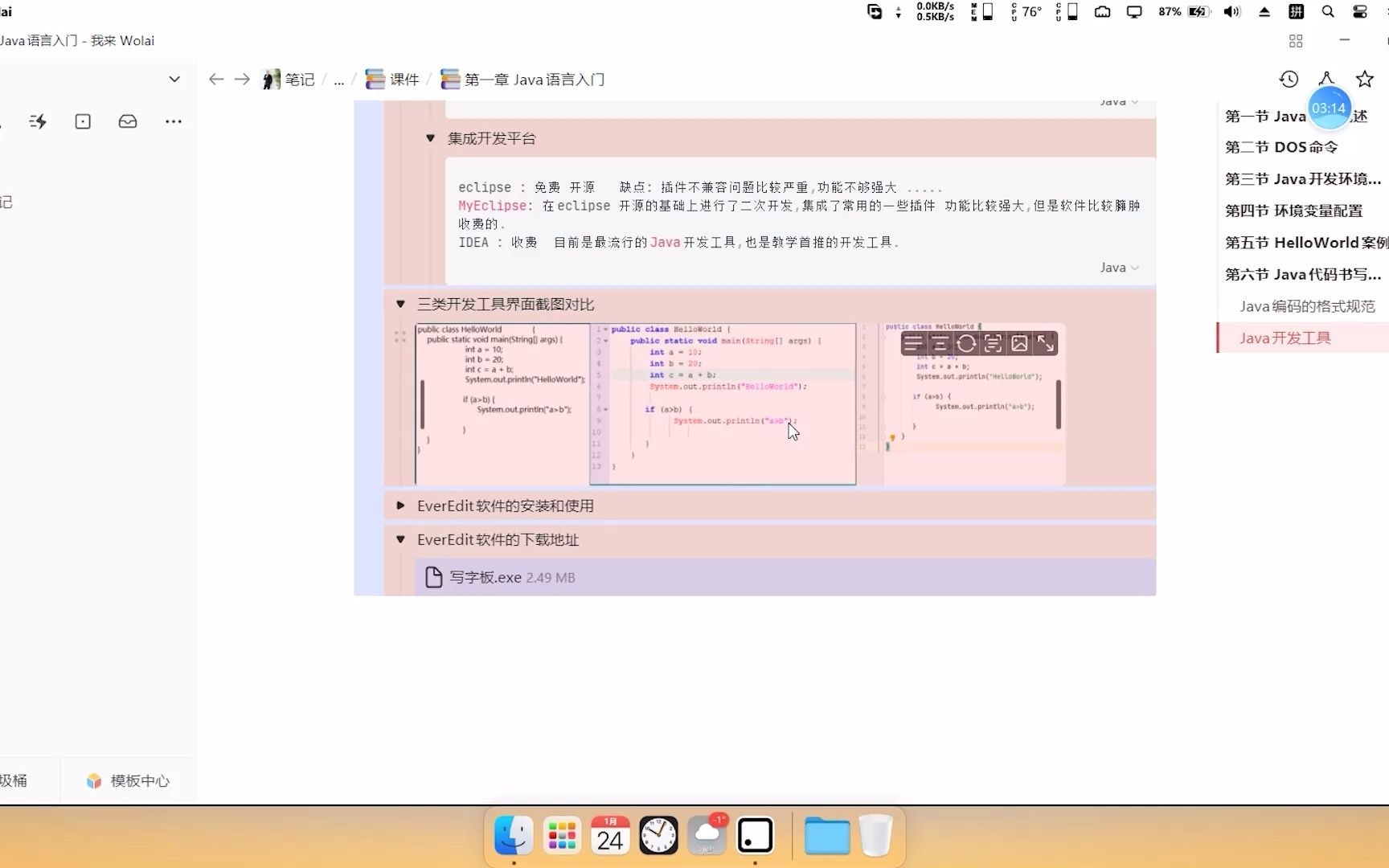Star this page using the star icon
The width and height of the screenshot is (1389, 868).
coord(1366,79)
